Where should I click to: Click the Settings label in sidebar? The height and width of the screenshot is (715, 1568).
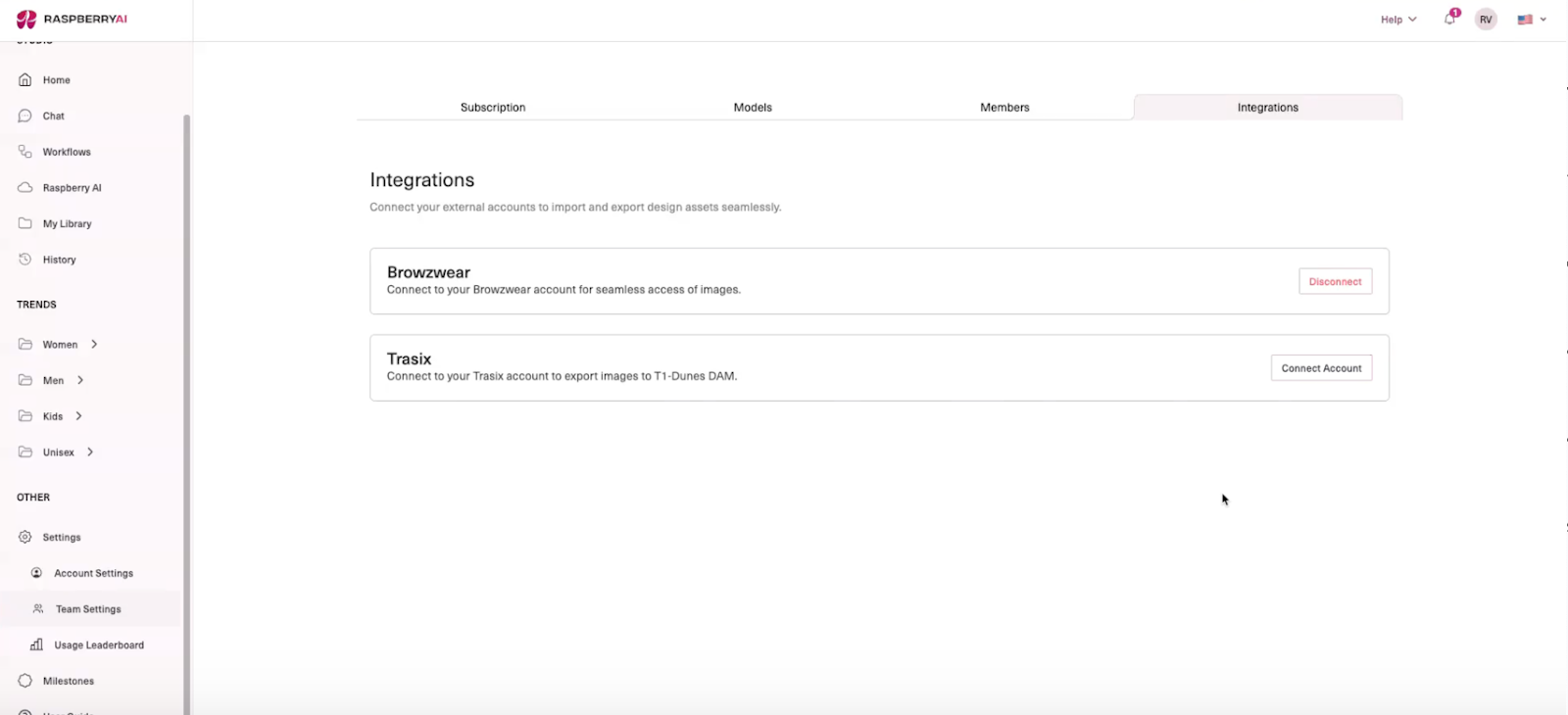click(x=62, y=537)
